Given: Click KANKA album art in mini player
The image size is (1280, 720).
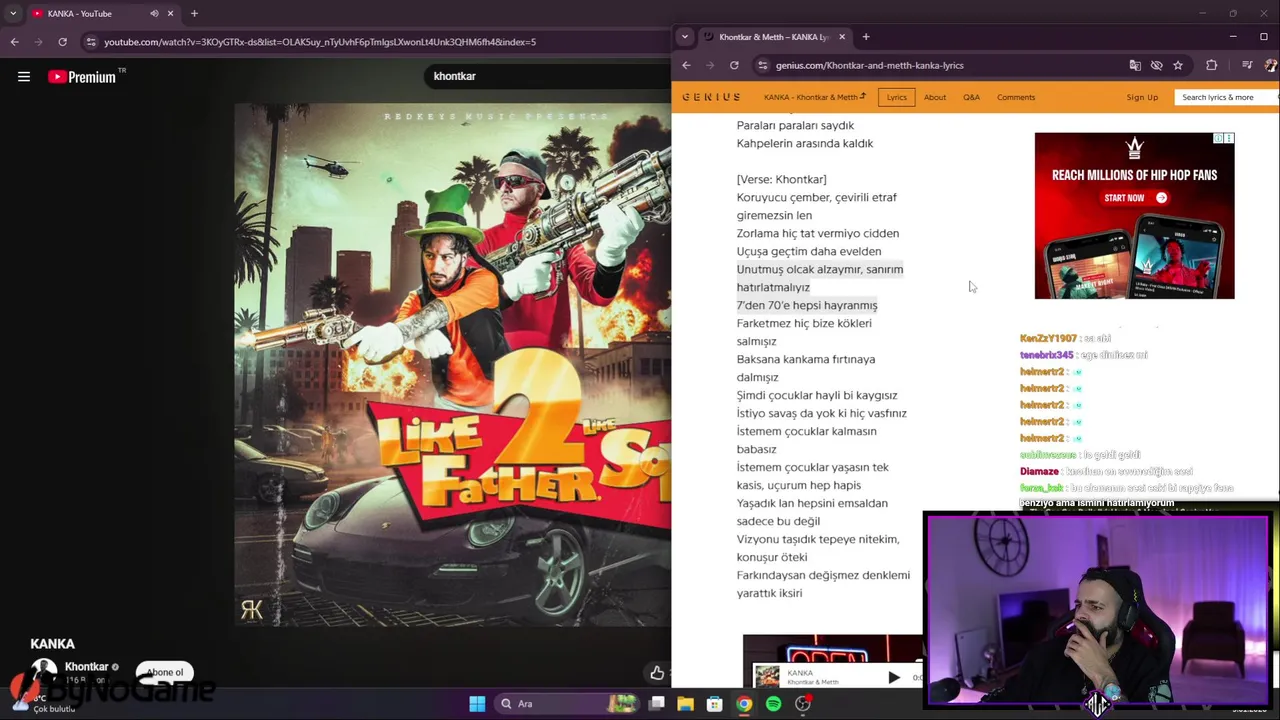Looking at the screenshot, I should [x=767, y=677].
